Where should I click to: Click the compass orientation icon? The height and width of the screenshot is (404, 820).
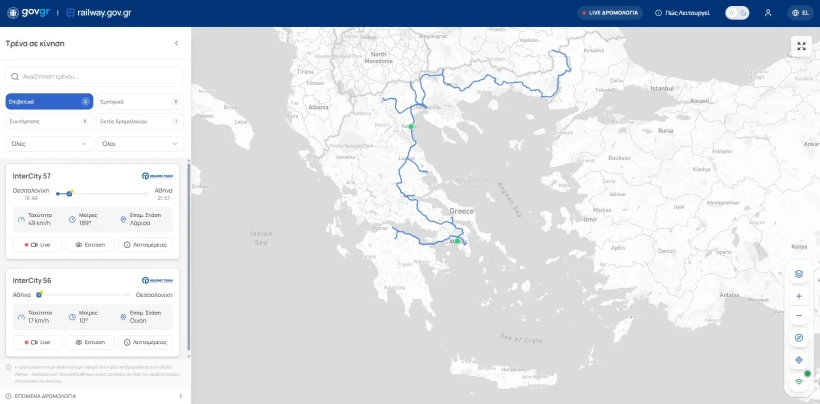click(x=799, y=338)
